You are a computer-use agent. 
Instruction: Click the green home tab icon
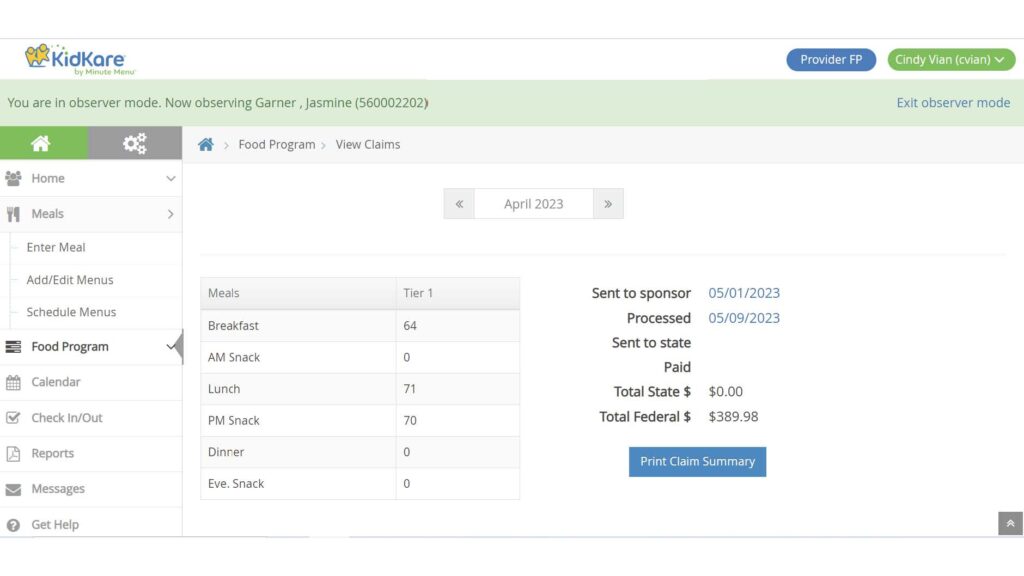40,143
